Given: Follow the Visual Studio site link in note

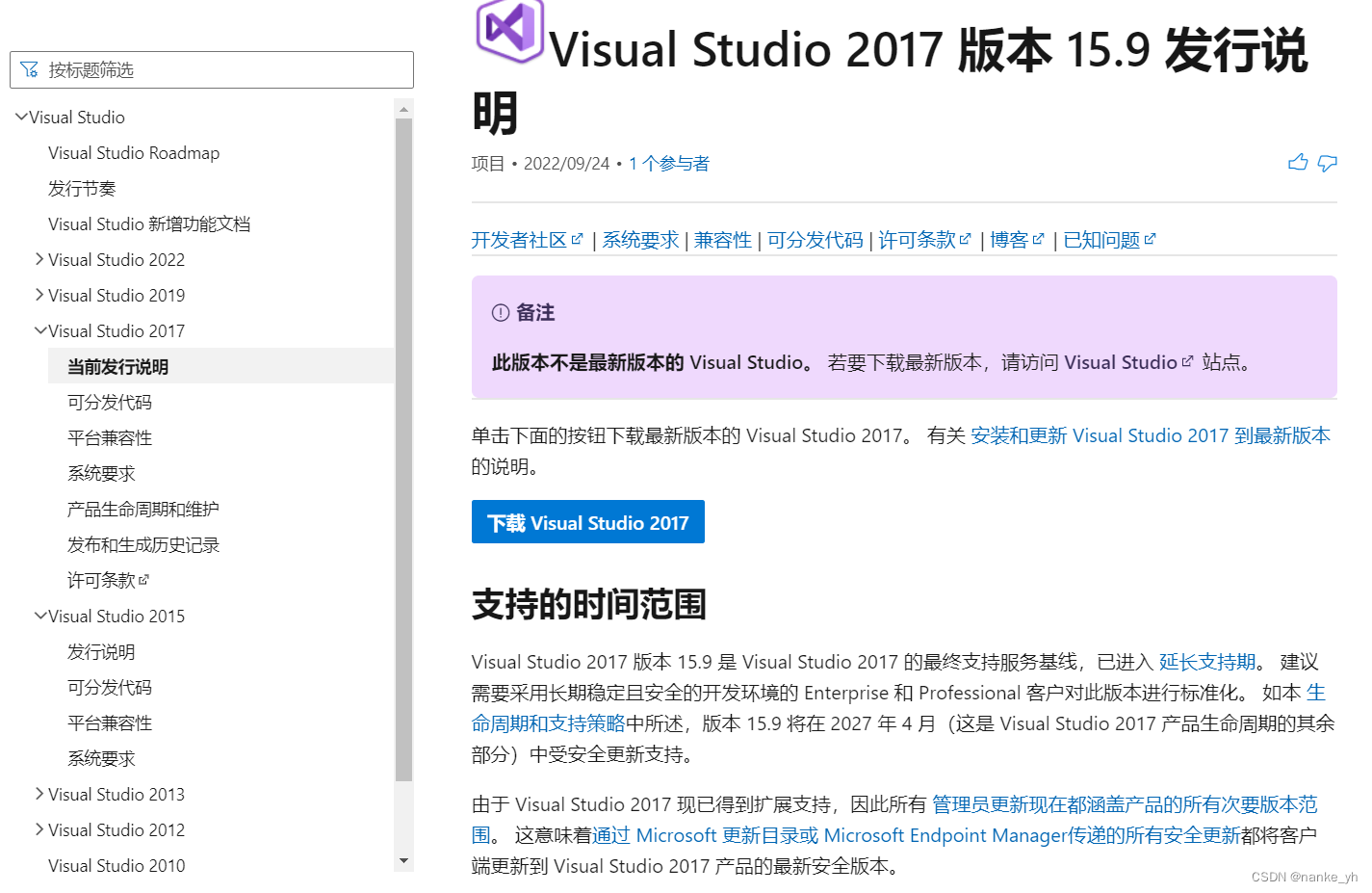Looking at the screenshot, I should [1128, 362].
